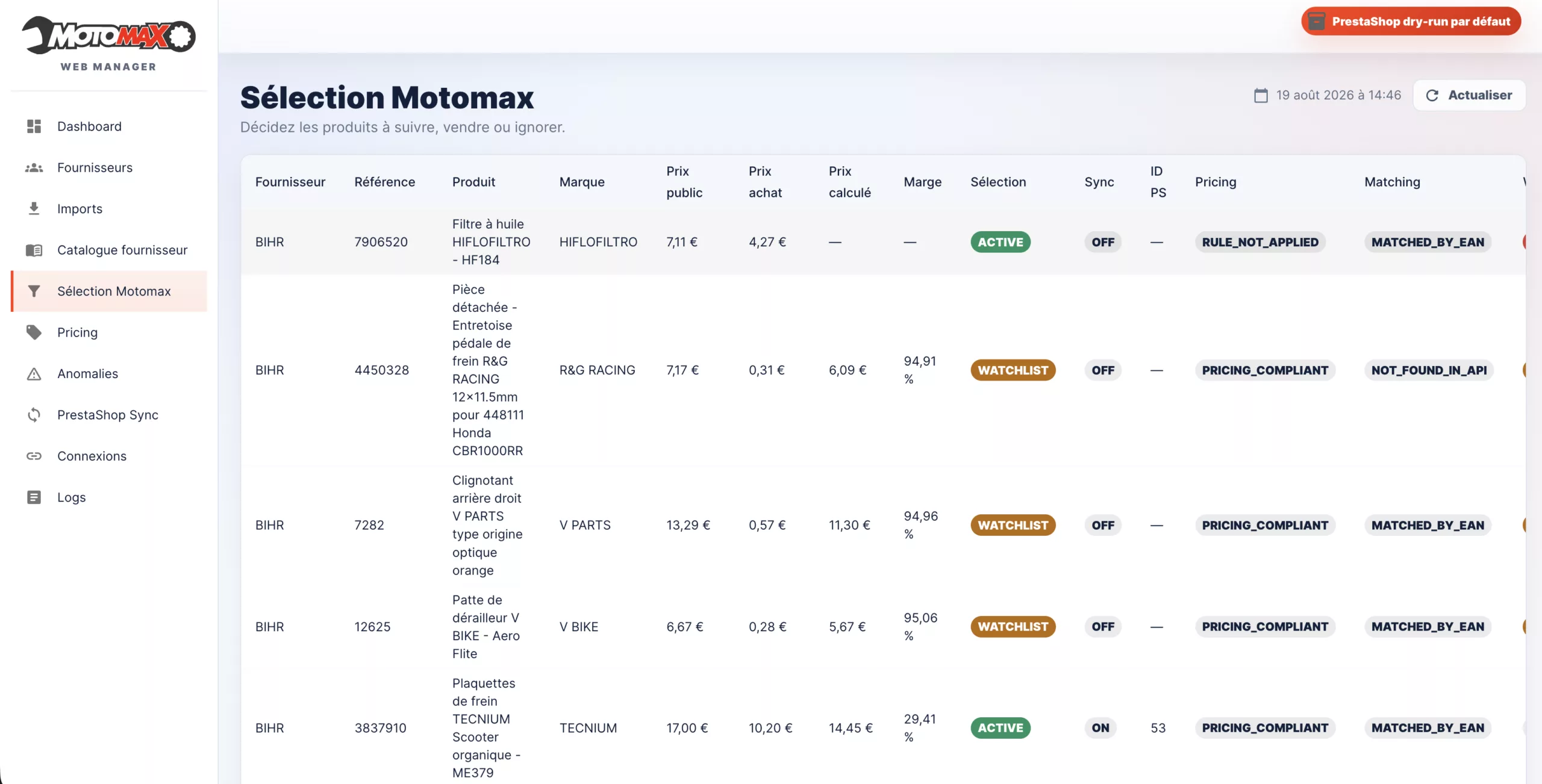
Task: Click the Dashboard grid icon
Action: point(34,126)
